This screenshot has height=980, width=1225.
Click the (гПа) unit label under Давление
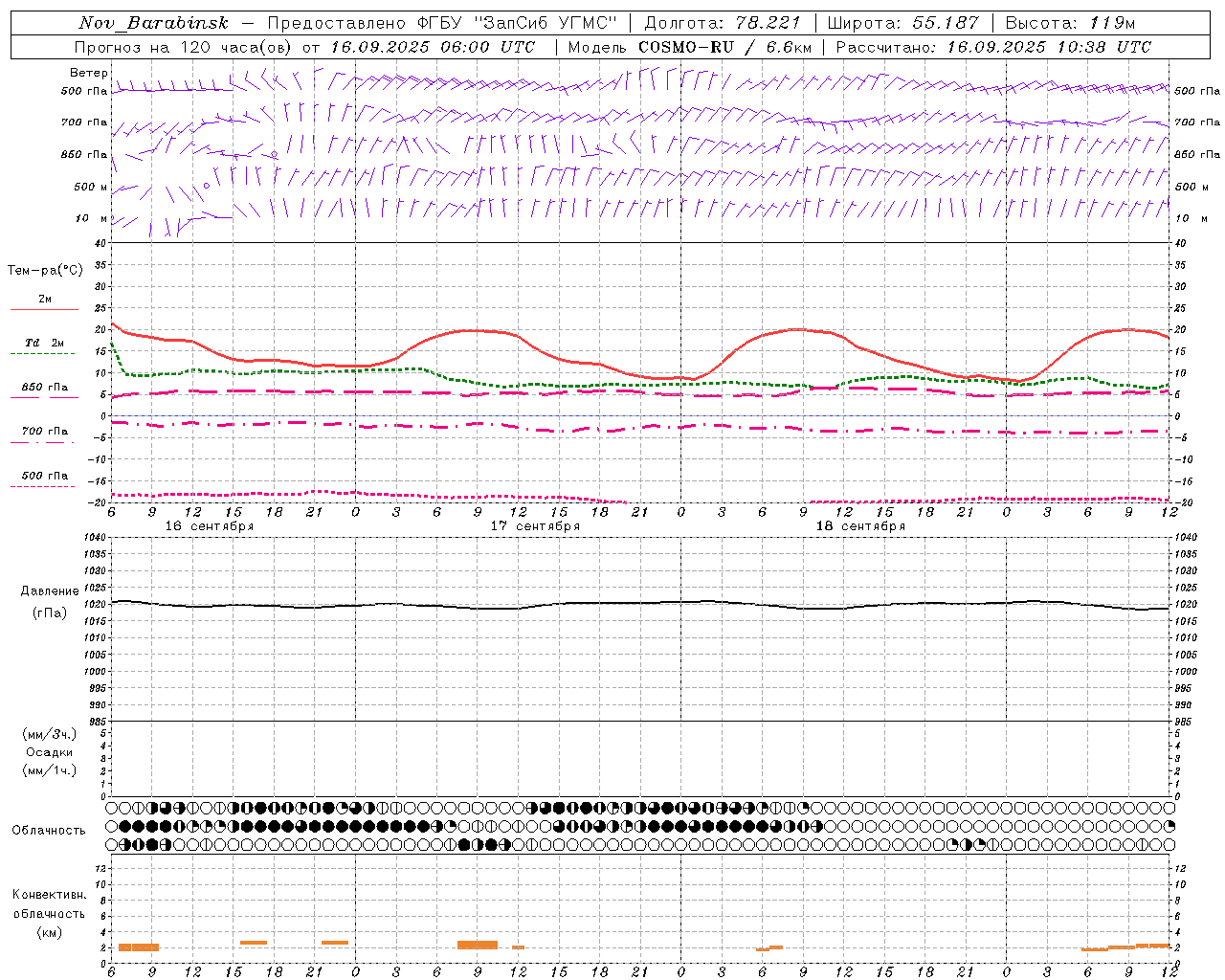[x=49, y=612]
